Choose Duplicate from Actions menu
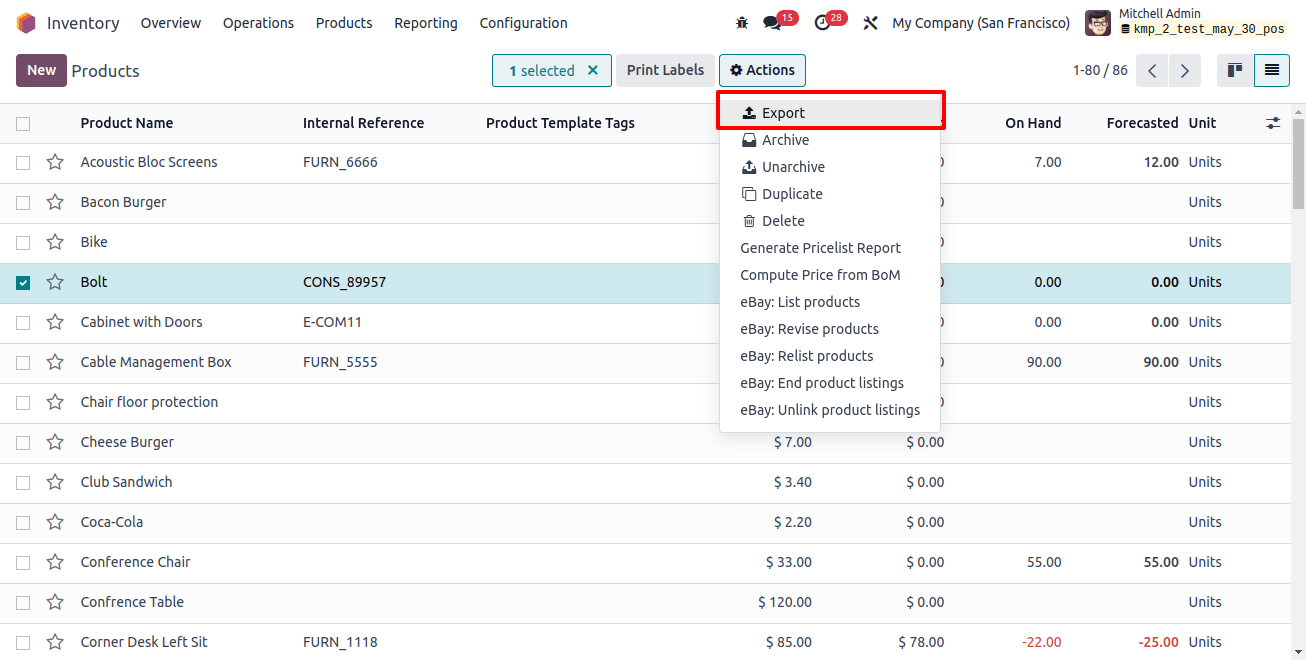The image size is (1306, 660). tap(830, 194)
